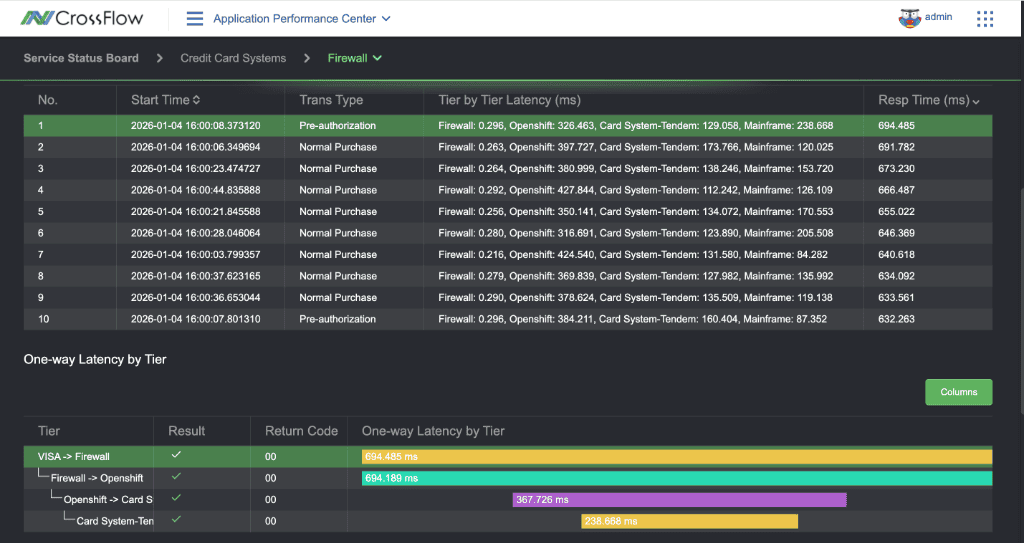This screenshot has height=543, width=1024.
Task: Click the admin user avatar
Action: (x=909, y=18)
